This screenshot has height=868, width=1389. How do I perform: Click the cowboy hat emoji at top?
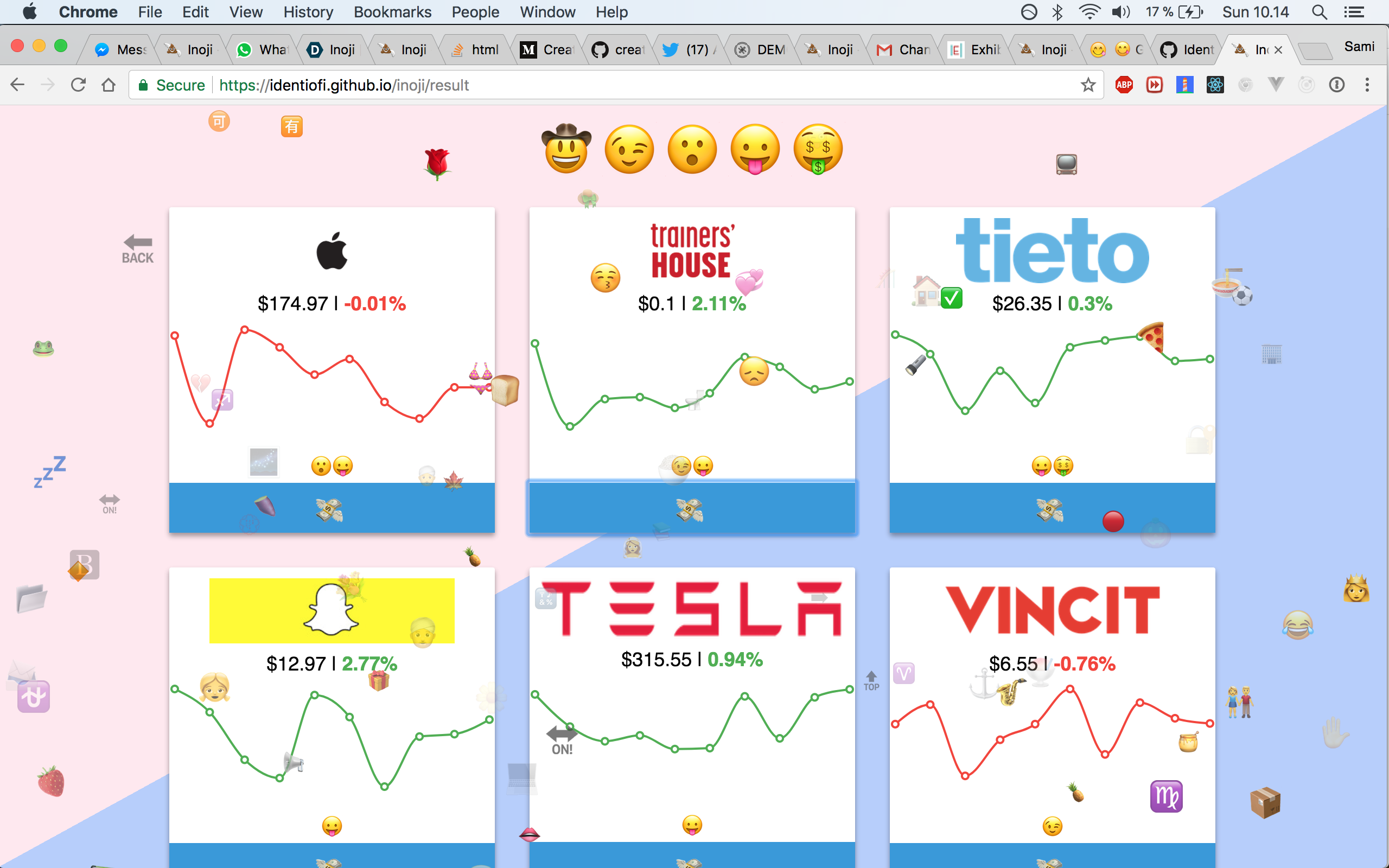point(566,149)
